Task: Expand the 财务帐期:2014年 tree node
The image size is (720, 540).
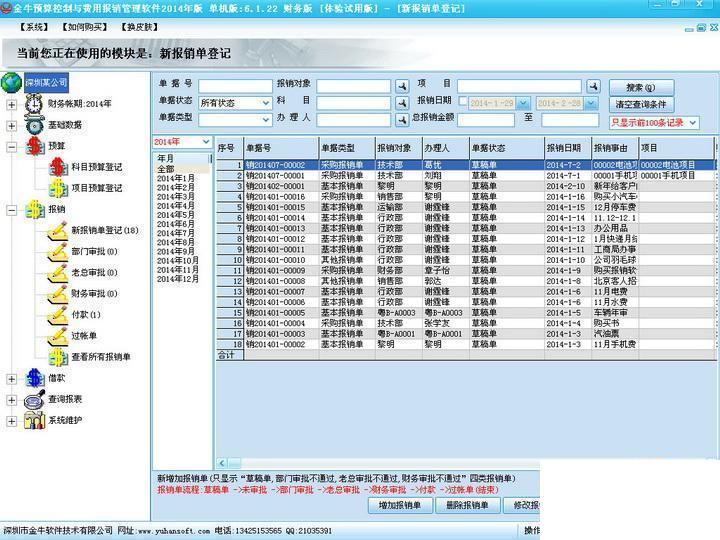Action: [x=11, y=105]
